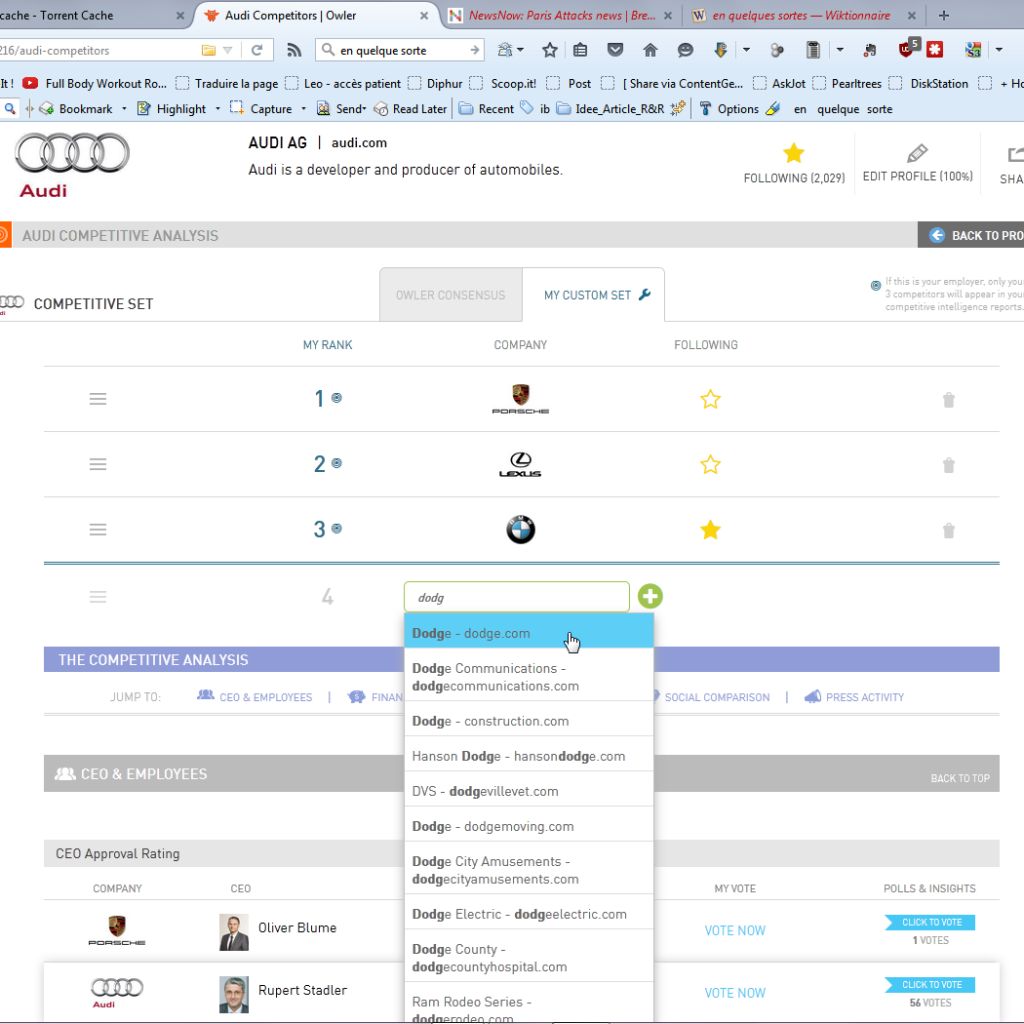Open the downloads arrow icon
Viewport: 1024px width, 1024px height.
tap(720, 50)
